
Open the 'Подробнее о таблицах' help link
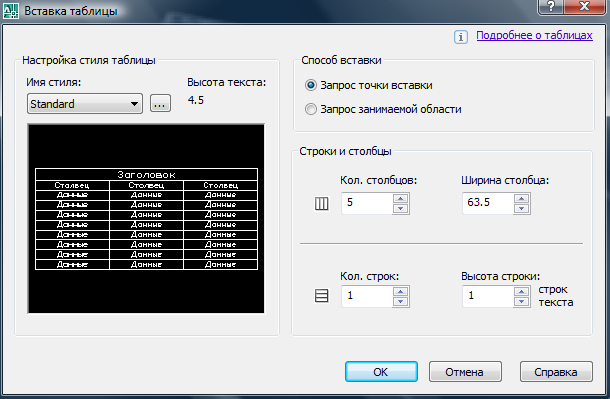coord(534,35)
